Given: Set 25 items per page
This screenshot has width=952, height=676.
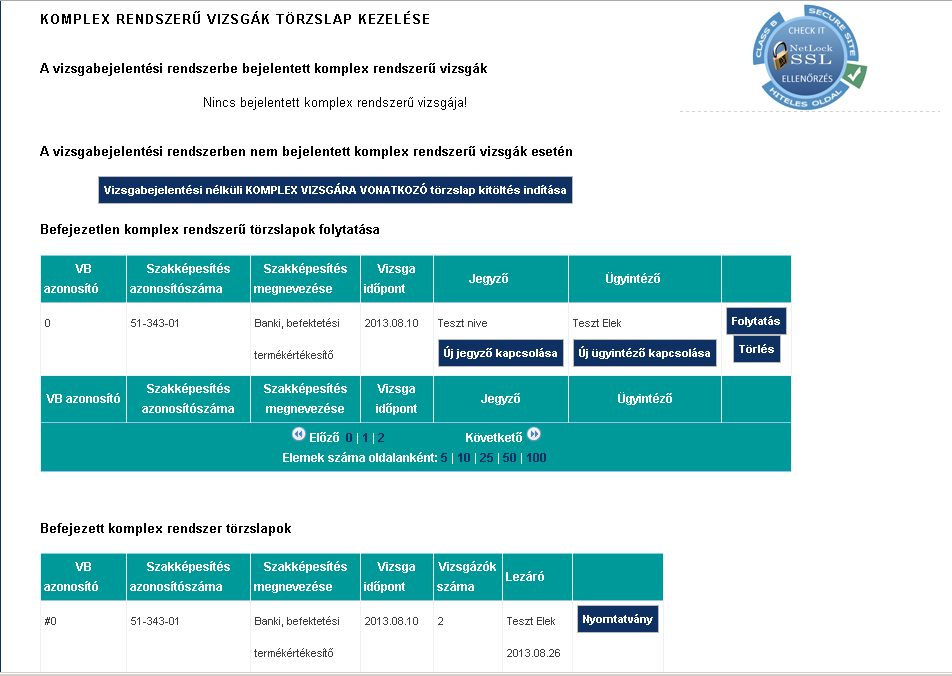Looking at the screenshot, I should pyautogui.click(x=486, y=458).
